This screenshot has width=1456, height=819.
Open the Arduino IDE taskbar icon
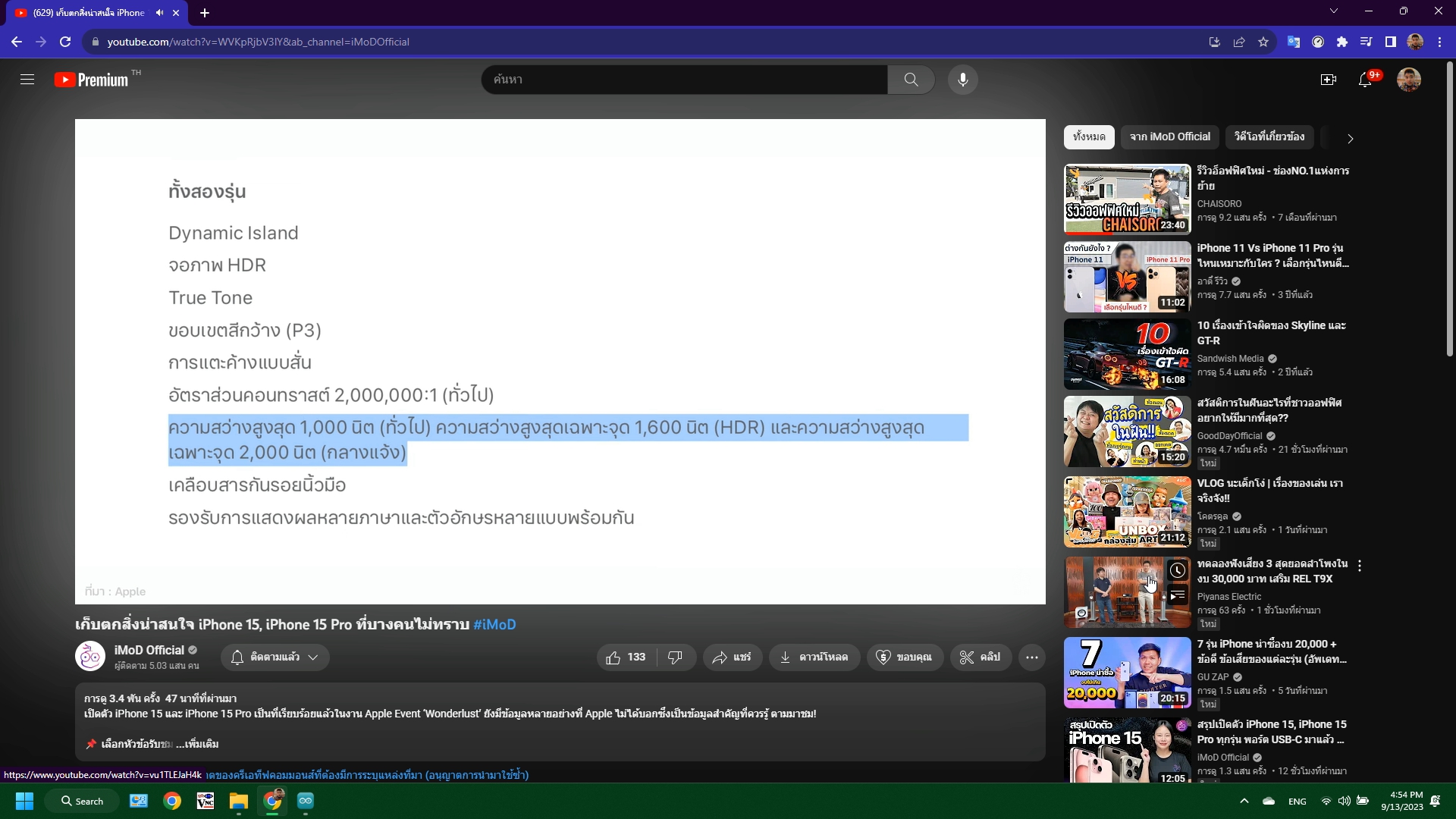tap(306, 801)
